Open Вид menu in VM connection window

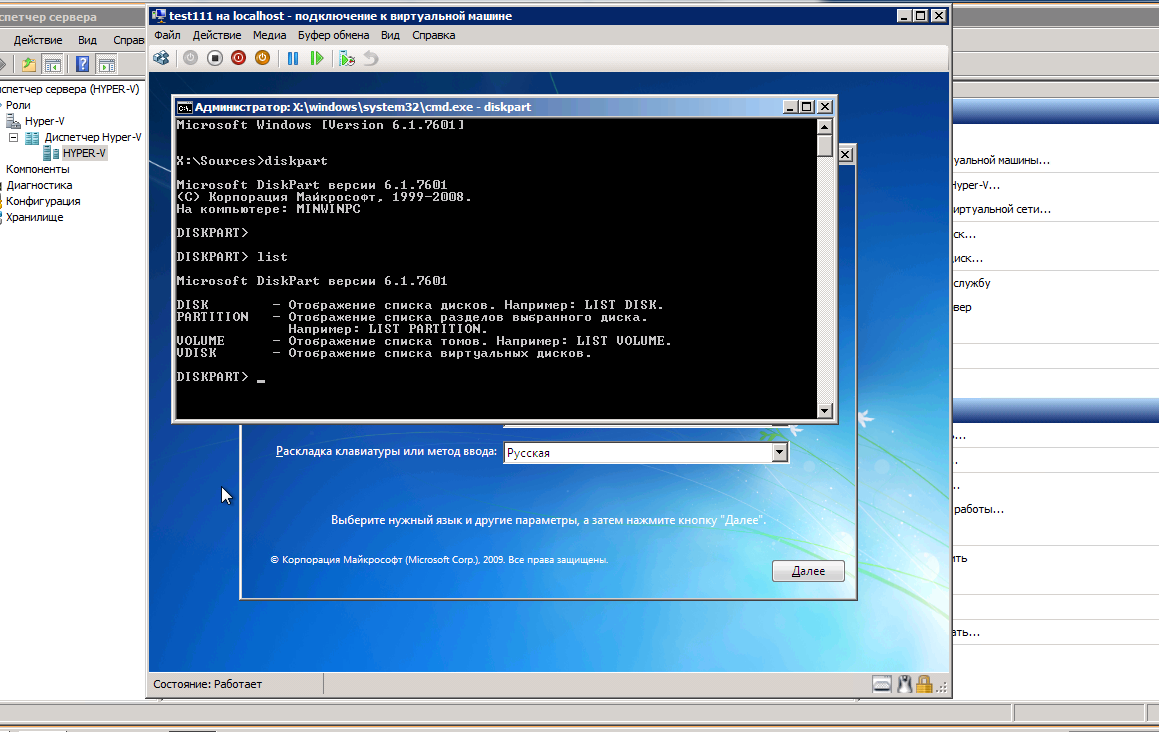[390, 35]
